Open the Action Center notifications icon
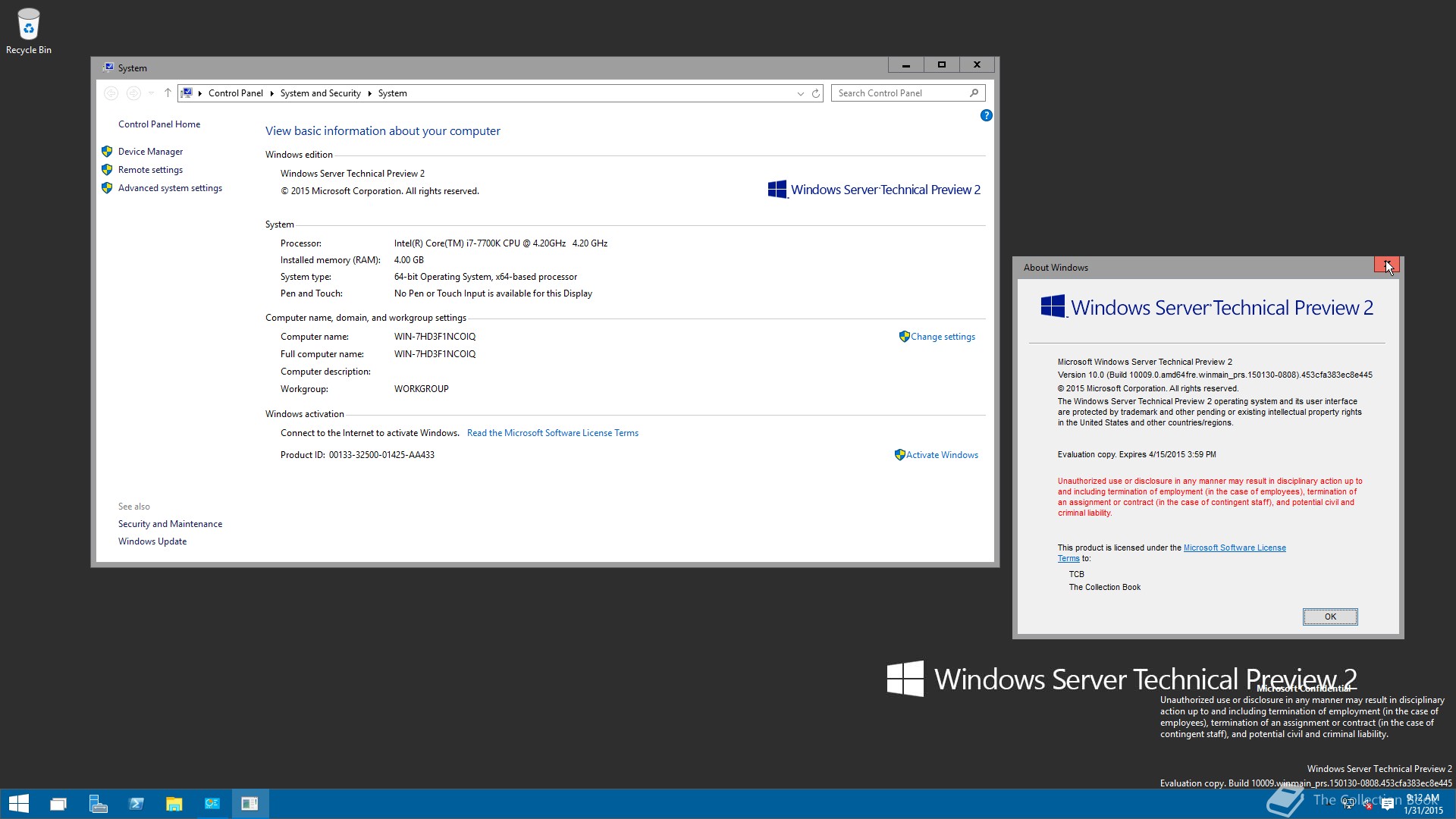Image resolution: width=1456 pixels, height=819 pixels. pos(1388,805)
